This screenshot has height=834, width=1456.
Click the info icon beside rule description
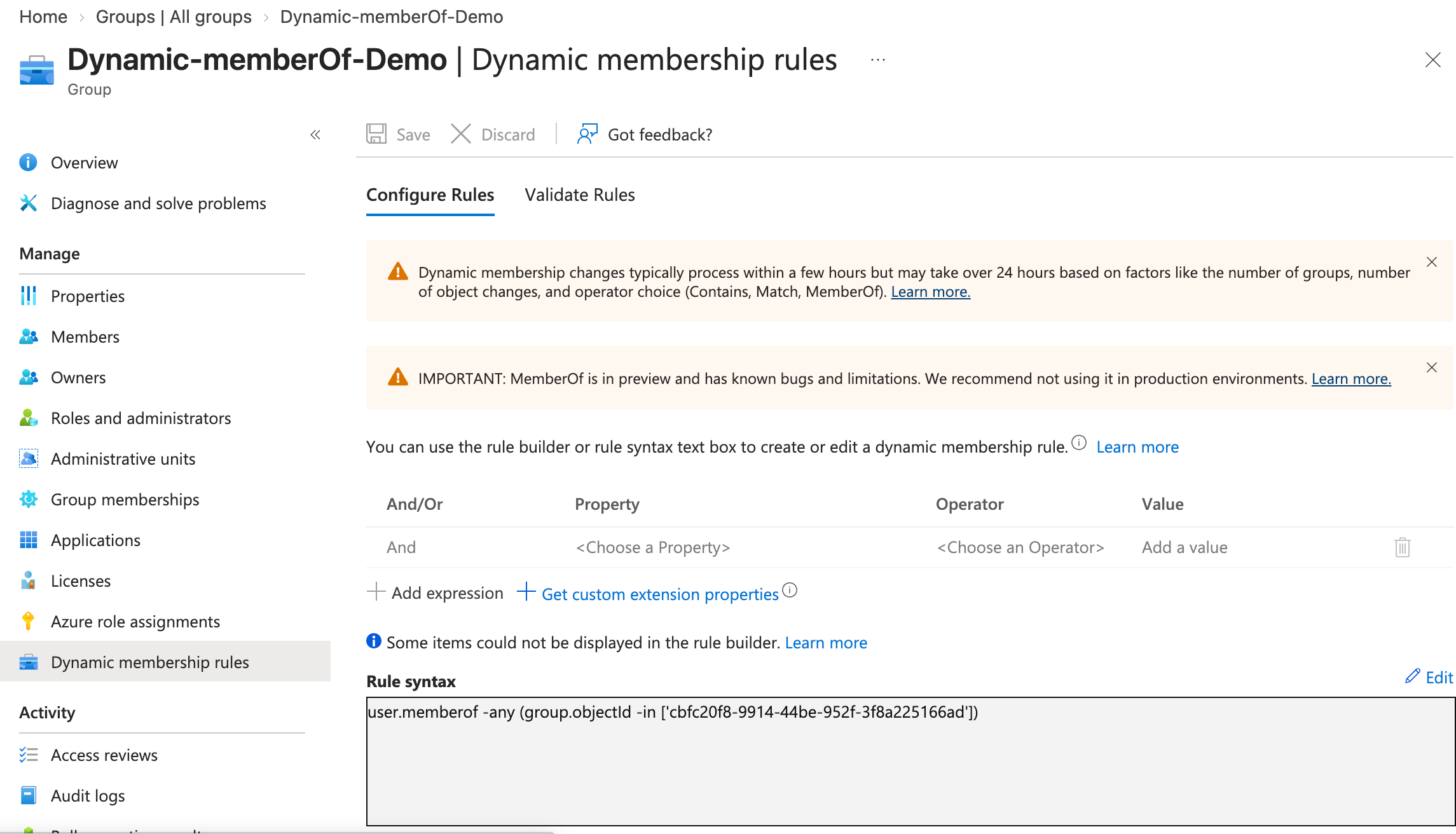click(x=1079, y=442)
